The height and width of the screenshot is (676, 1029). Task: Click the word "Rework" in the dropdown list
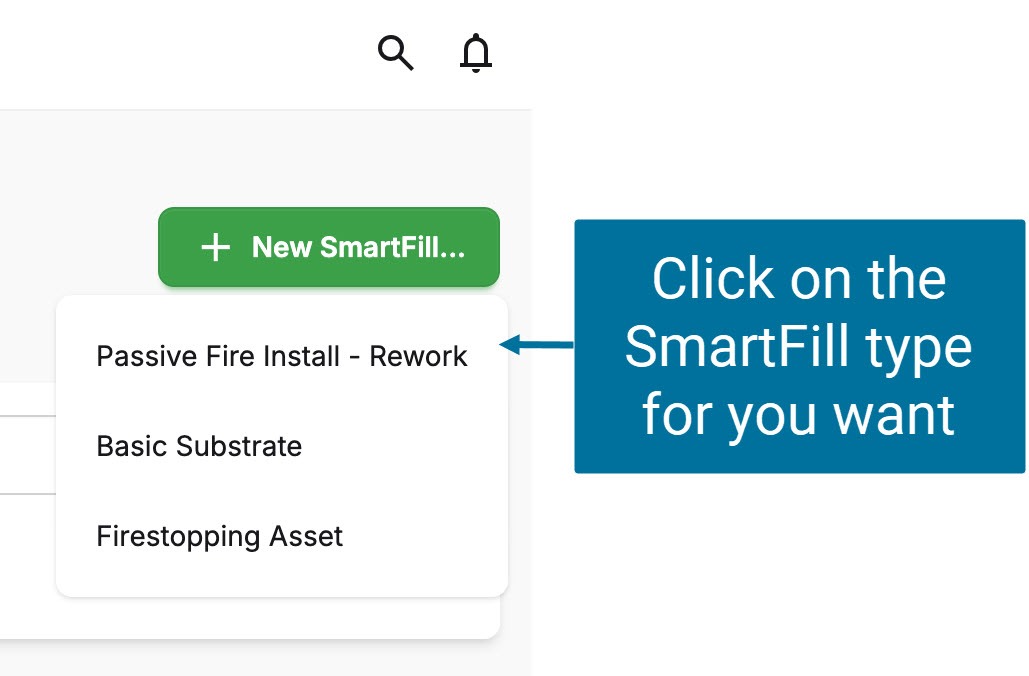[418, 356]
